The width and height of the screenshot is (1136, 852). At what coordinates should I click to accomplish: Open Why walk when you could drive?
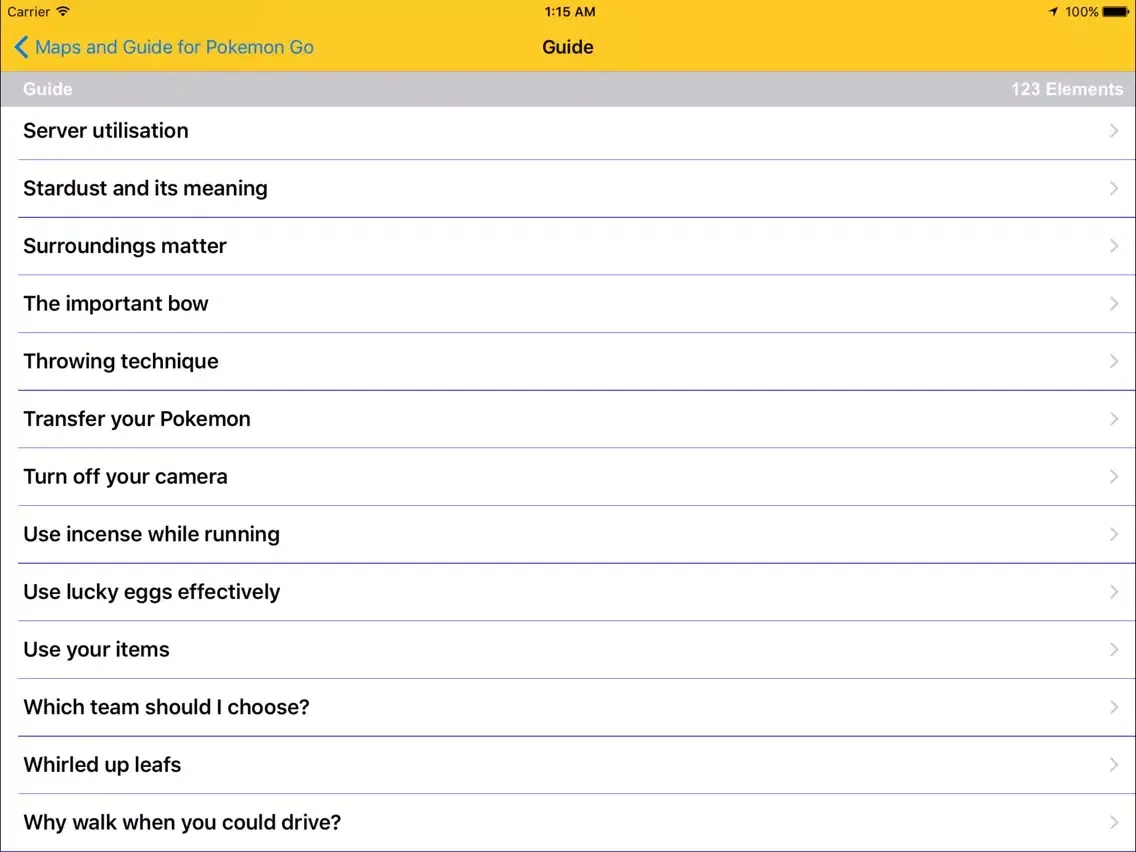click(182, 823)
